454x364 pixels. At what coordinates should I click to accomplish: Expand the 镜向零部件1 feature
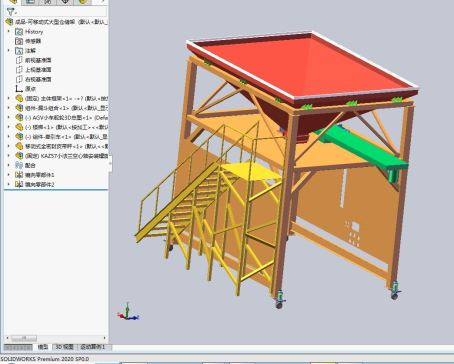(9, 175)
